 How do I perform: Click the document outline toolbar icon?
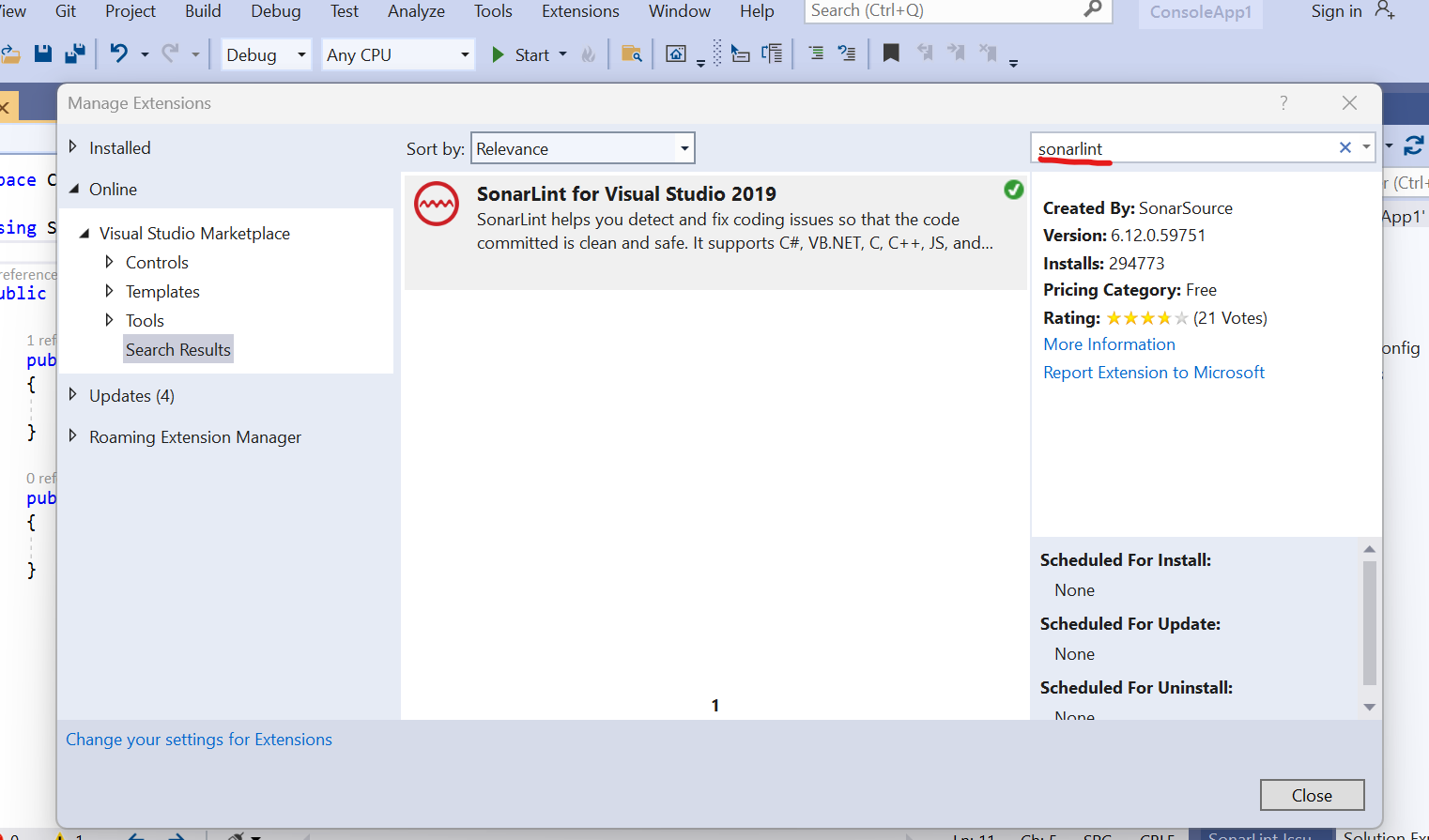click(x=773, y=53)
